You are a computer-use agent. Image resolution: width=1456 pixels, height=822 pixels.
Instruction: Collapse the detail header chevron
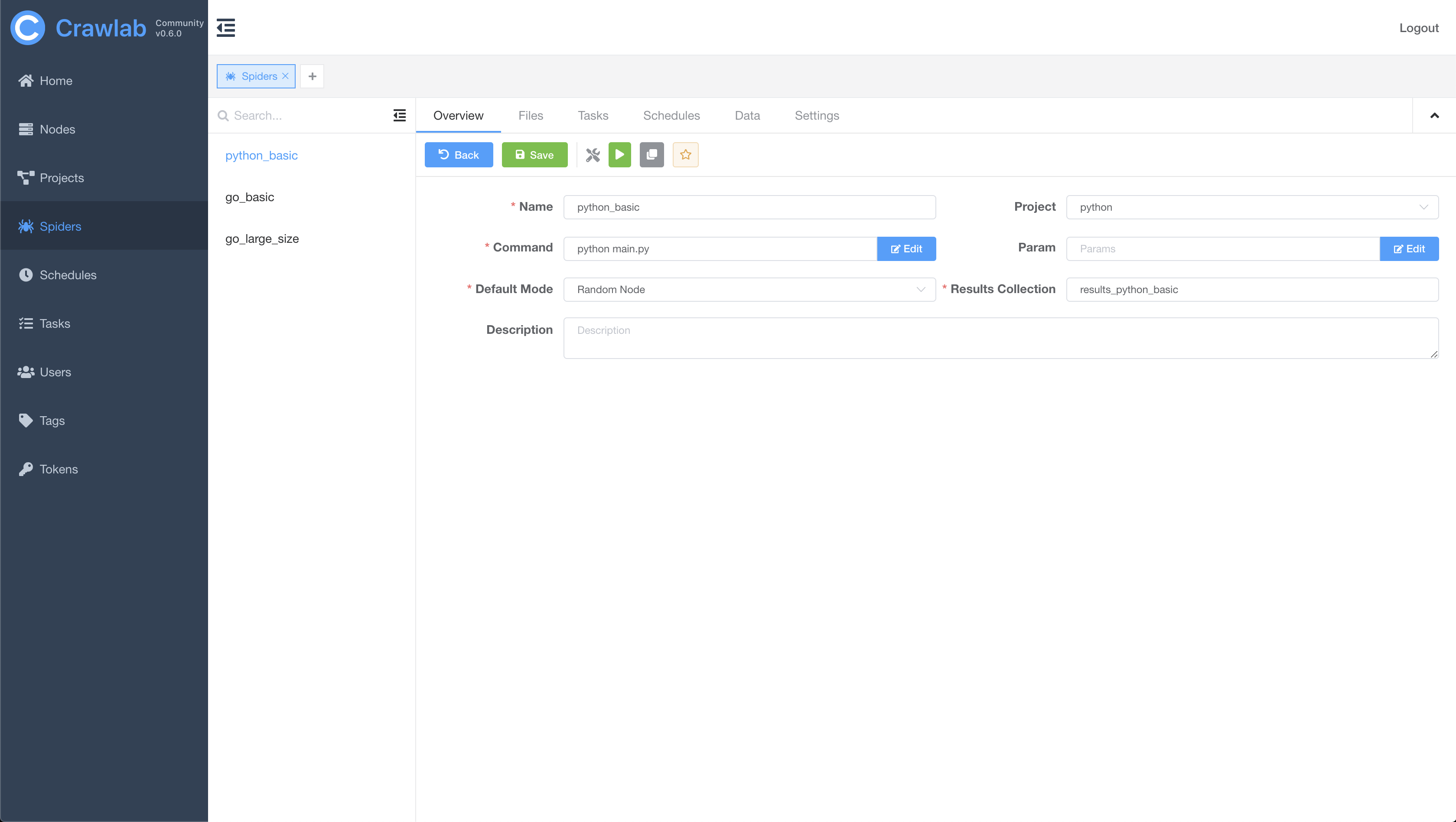[x=1434, y=115]
